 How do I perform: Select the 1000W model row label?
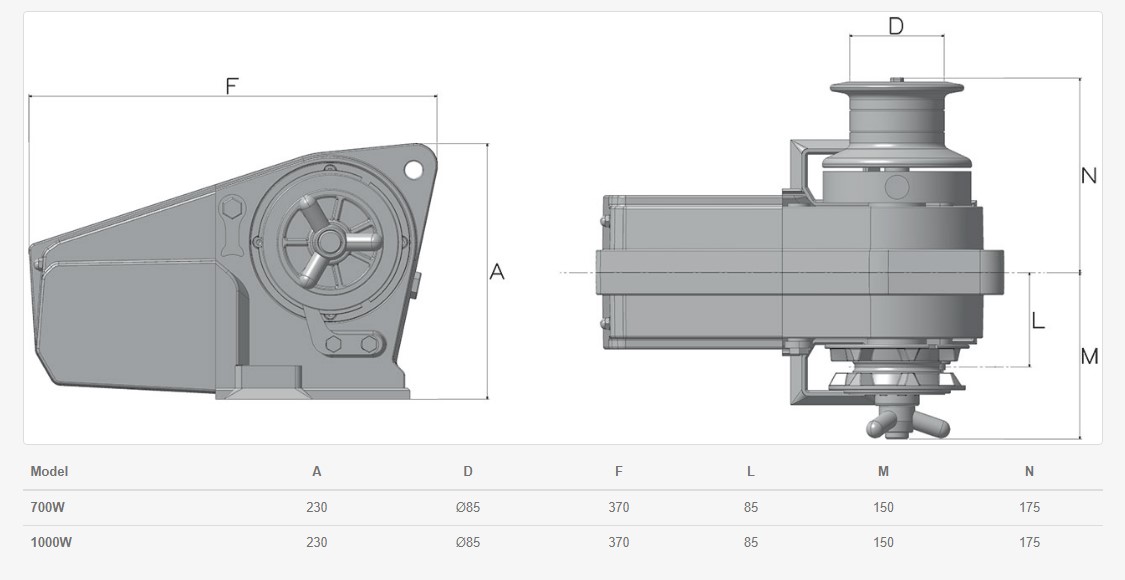click(x=51, y=543)
